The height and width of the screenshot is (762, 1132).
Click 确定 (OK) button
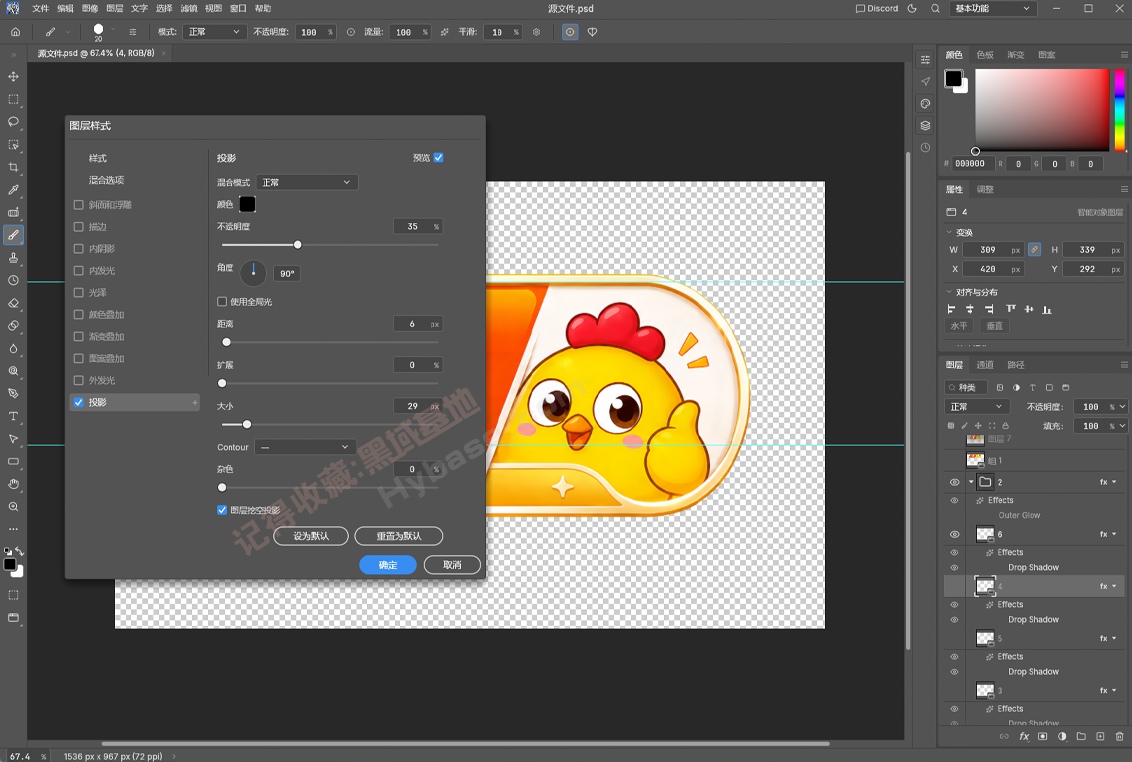pos(388,565)
